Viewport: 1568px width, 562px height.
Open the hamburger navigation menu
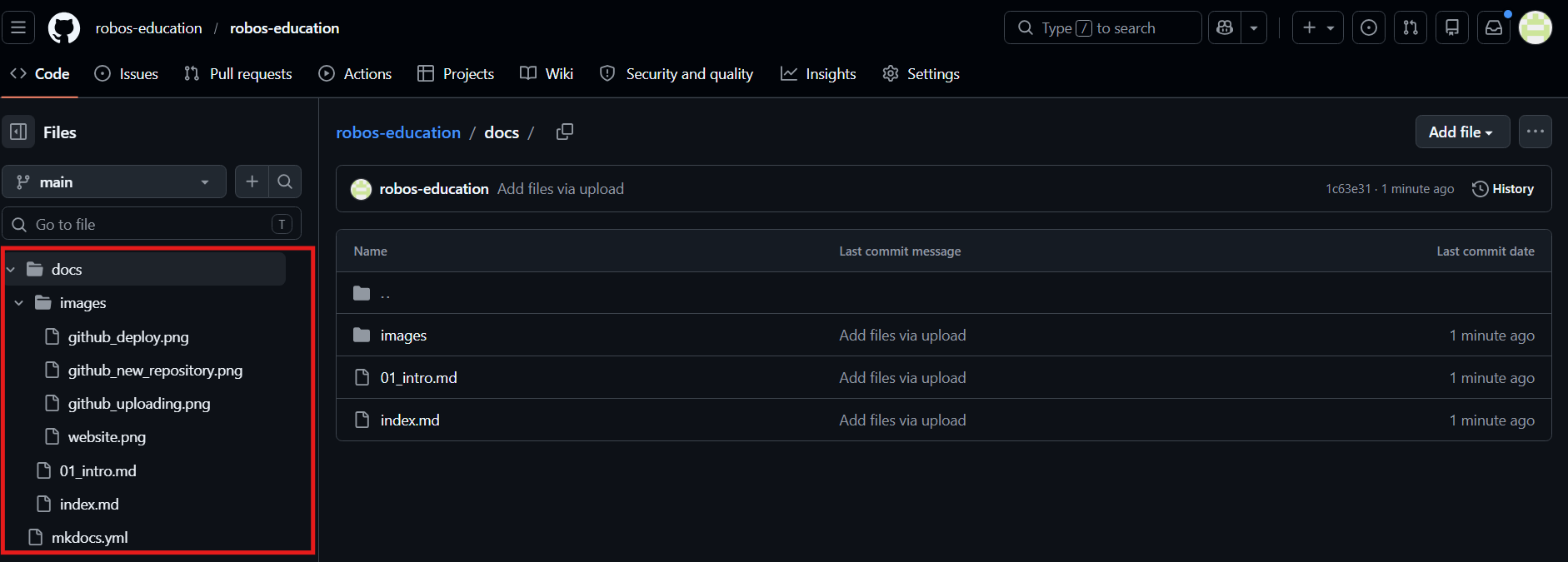pos(18,27)
